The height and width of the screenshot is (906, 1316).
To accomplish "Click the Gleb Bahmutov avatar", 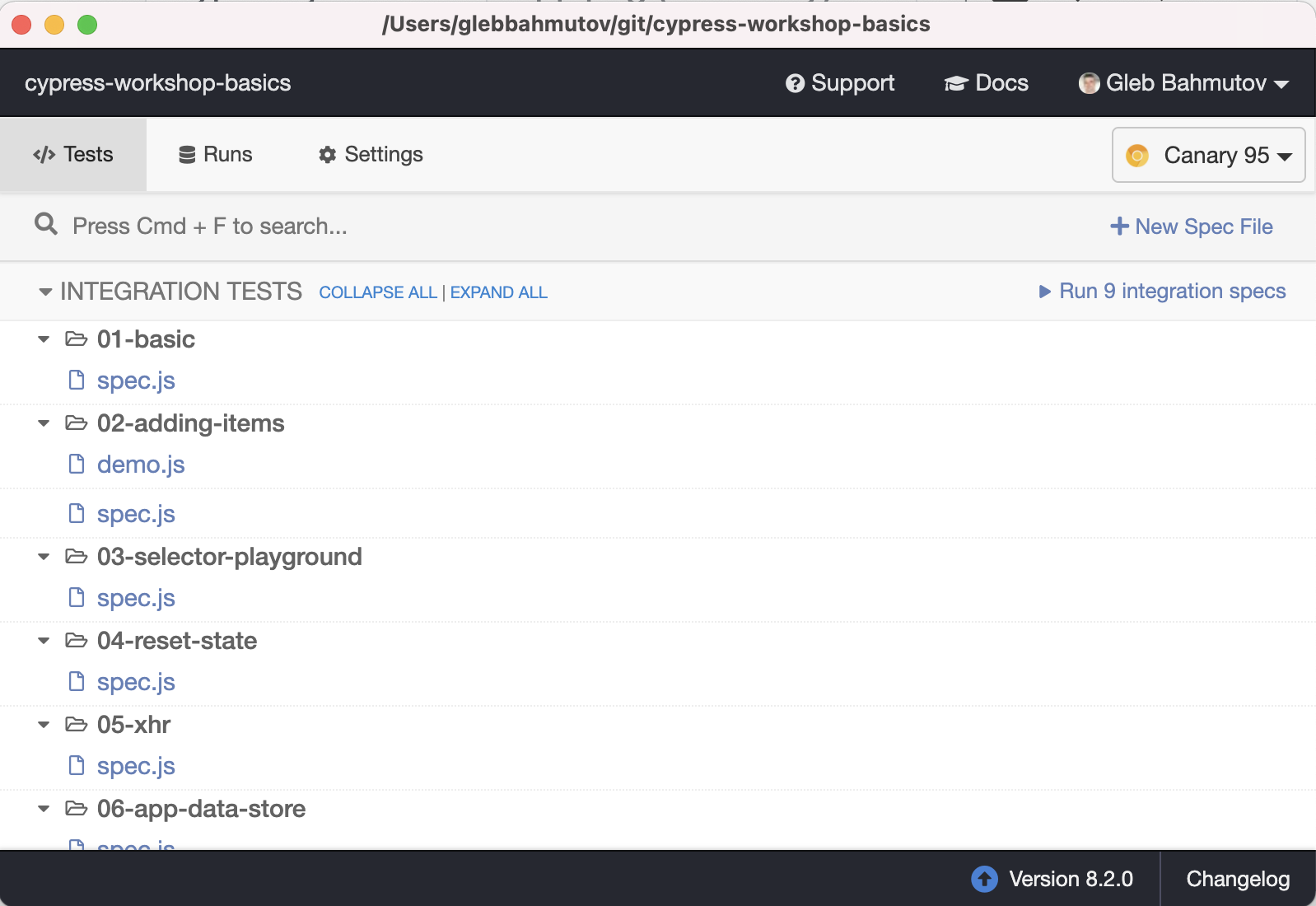I will [x=1090, y=83].
